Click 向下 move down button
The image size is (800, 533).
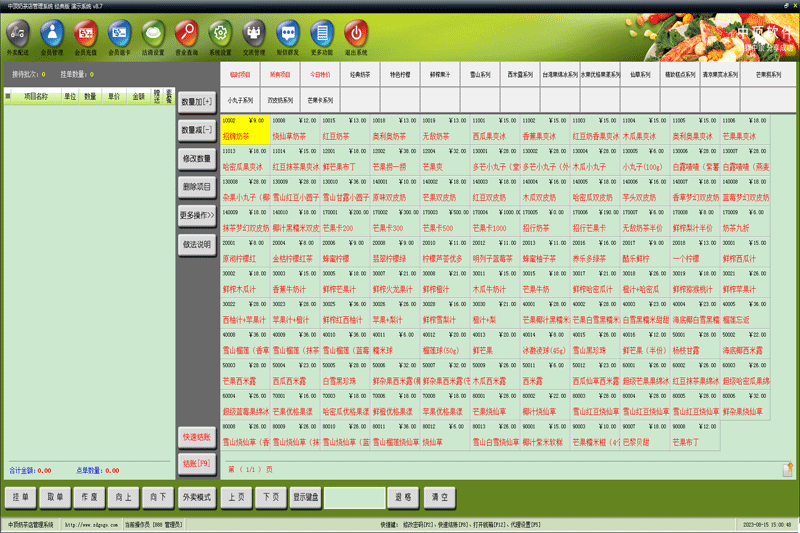(158, 497)
